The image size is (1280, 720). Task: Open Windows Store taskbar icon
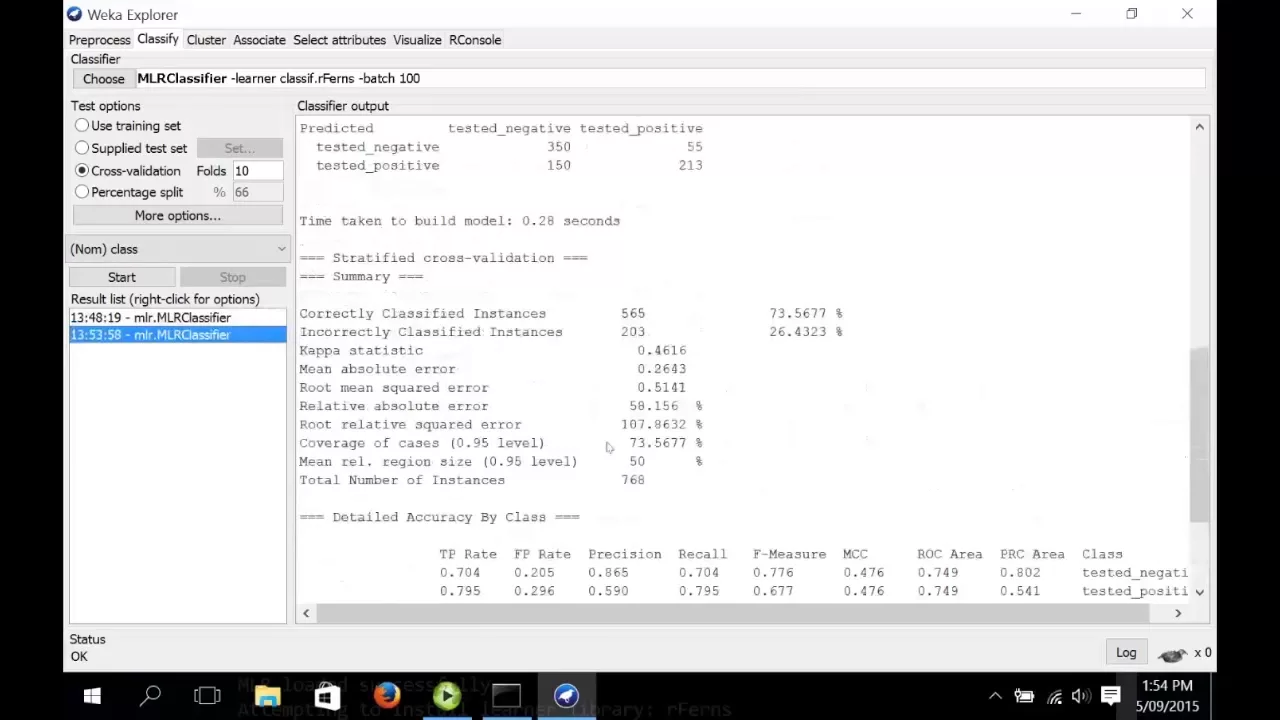point(327,696)
